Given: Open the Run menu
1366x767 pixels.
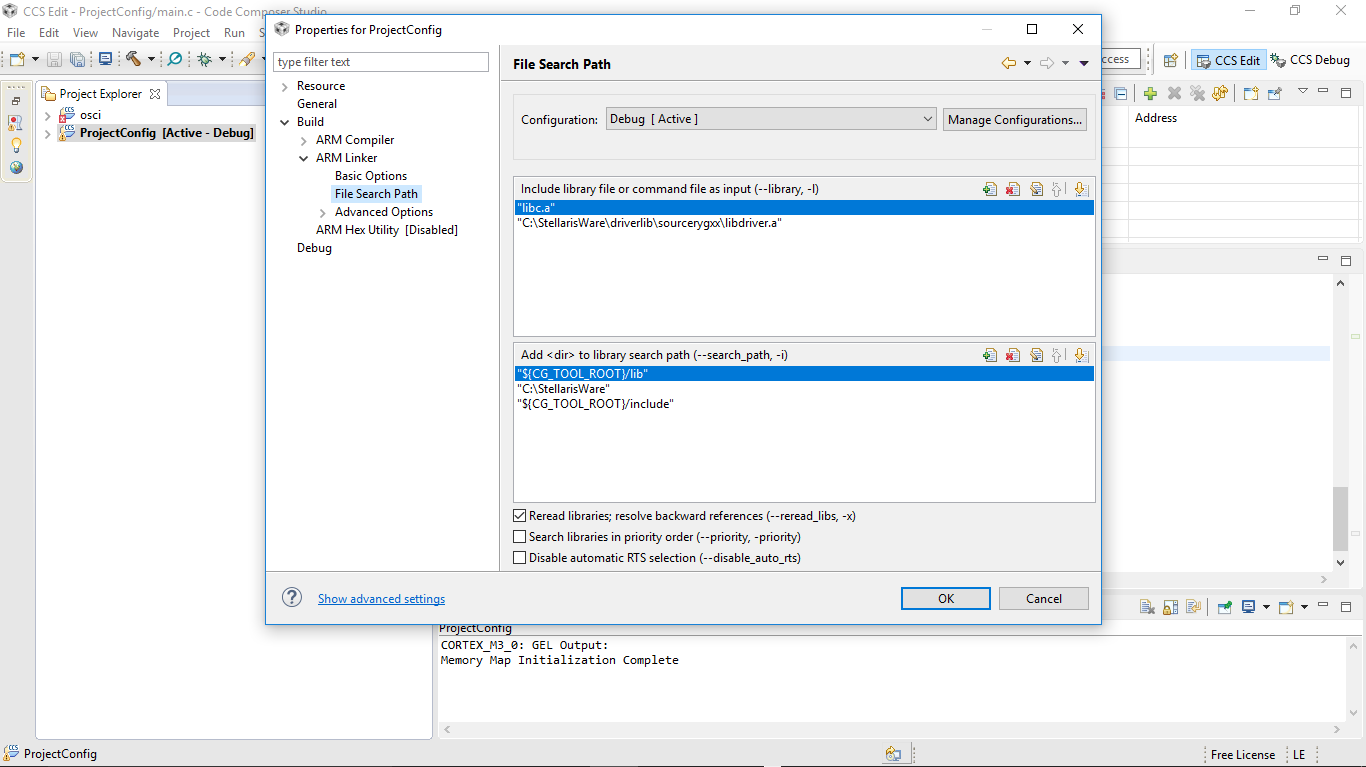Looking at the screenshot, I should tap(234, 33).
